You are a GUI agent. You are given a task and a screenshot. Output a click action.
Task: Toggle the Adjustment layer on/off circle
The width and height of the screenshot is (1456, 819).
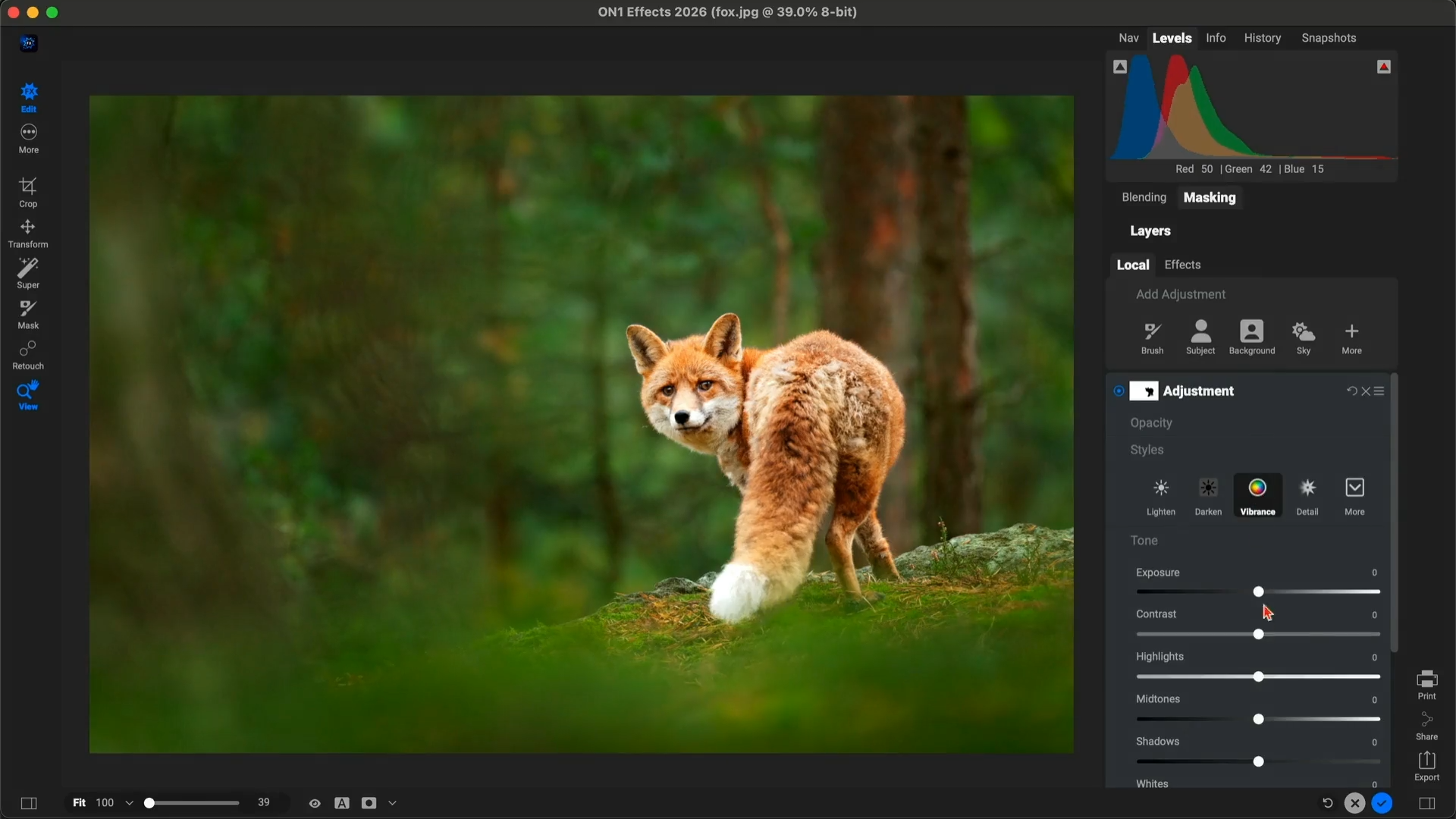[1119, 391]
